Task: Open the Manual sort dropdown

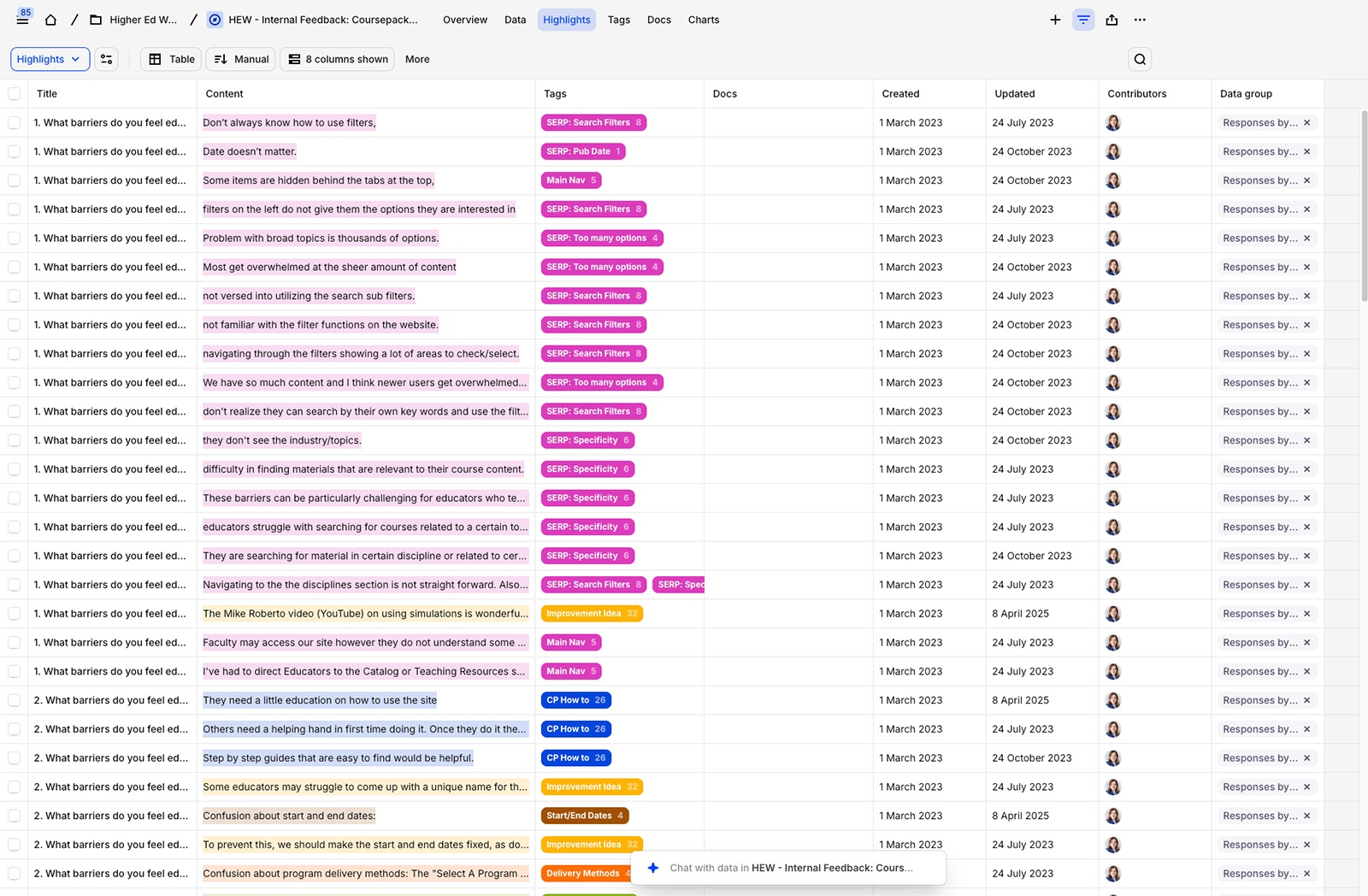Action: pyautogui.click(x=241, y=59)
